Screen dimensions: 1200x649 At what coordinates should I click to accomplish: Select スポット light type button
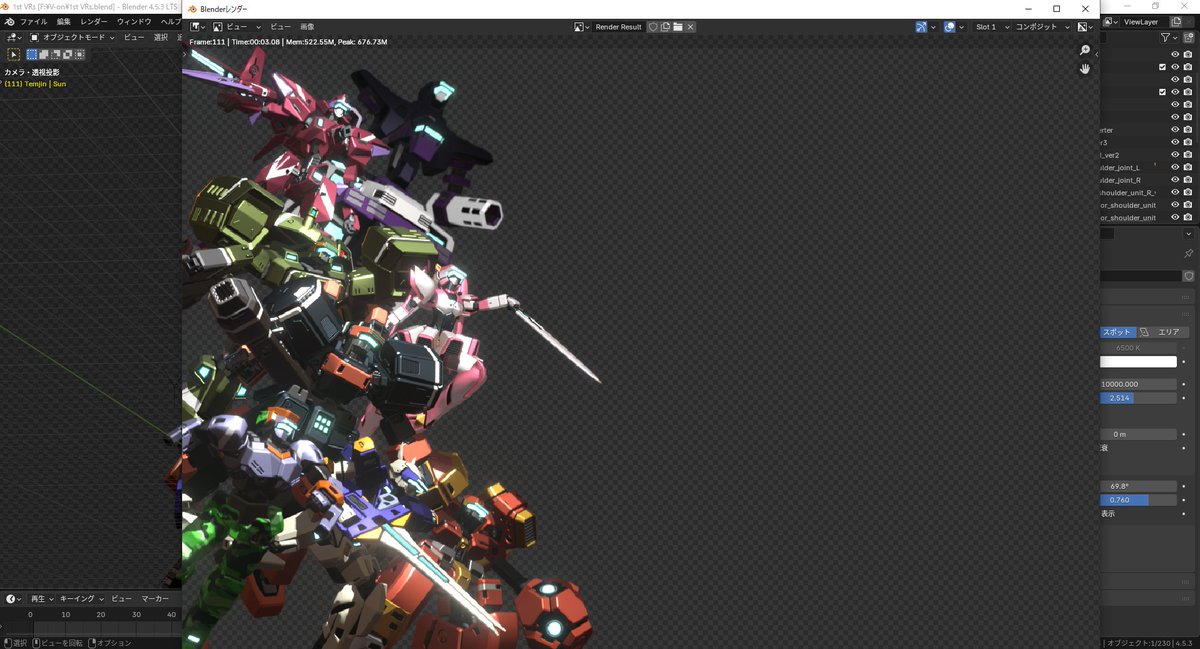(1117, 332)
